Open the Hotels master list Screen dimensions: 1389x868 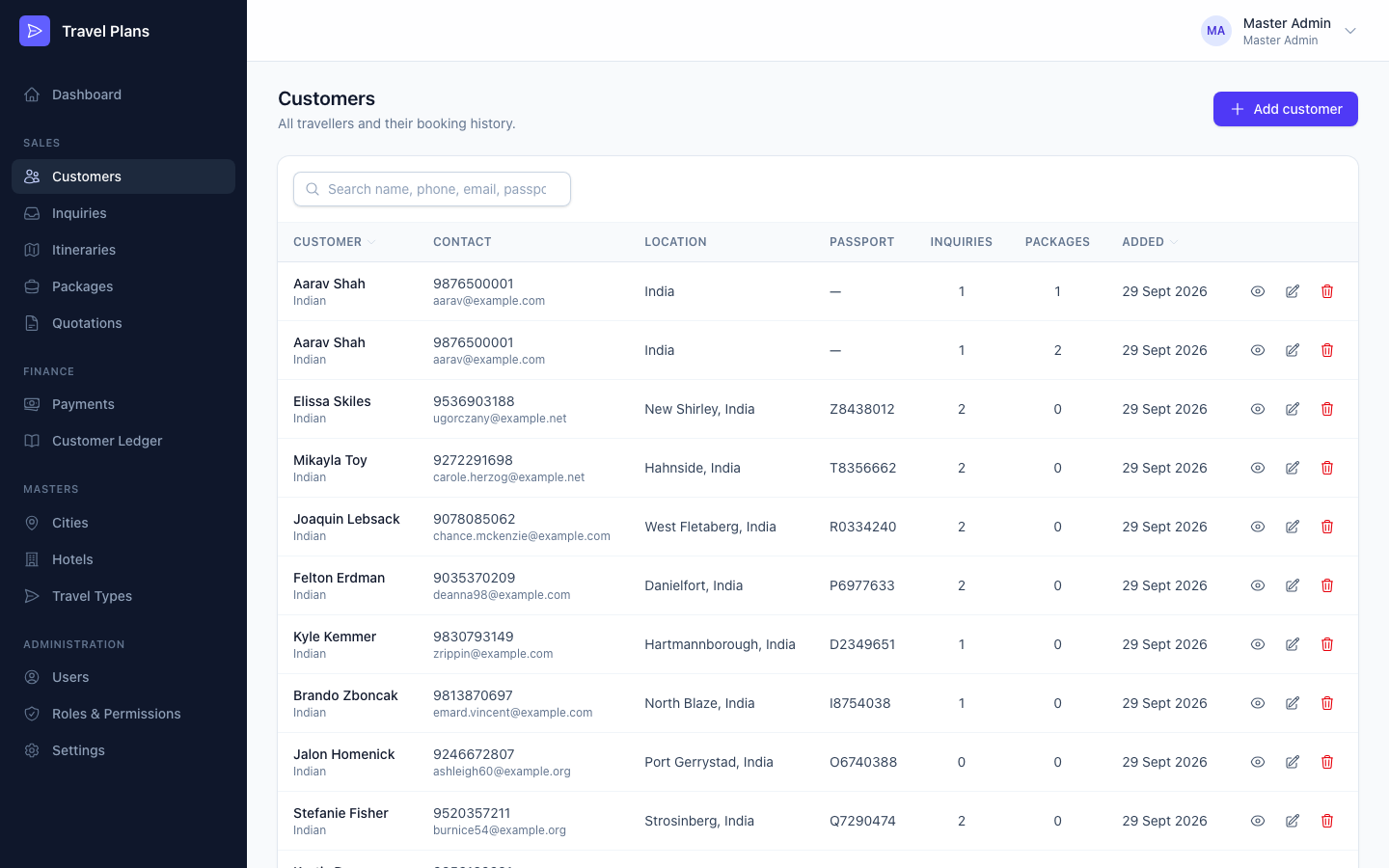click(123, 559)
